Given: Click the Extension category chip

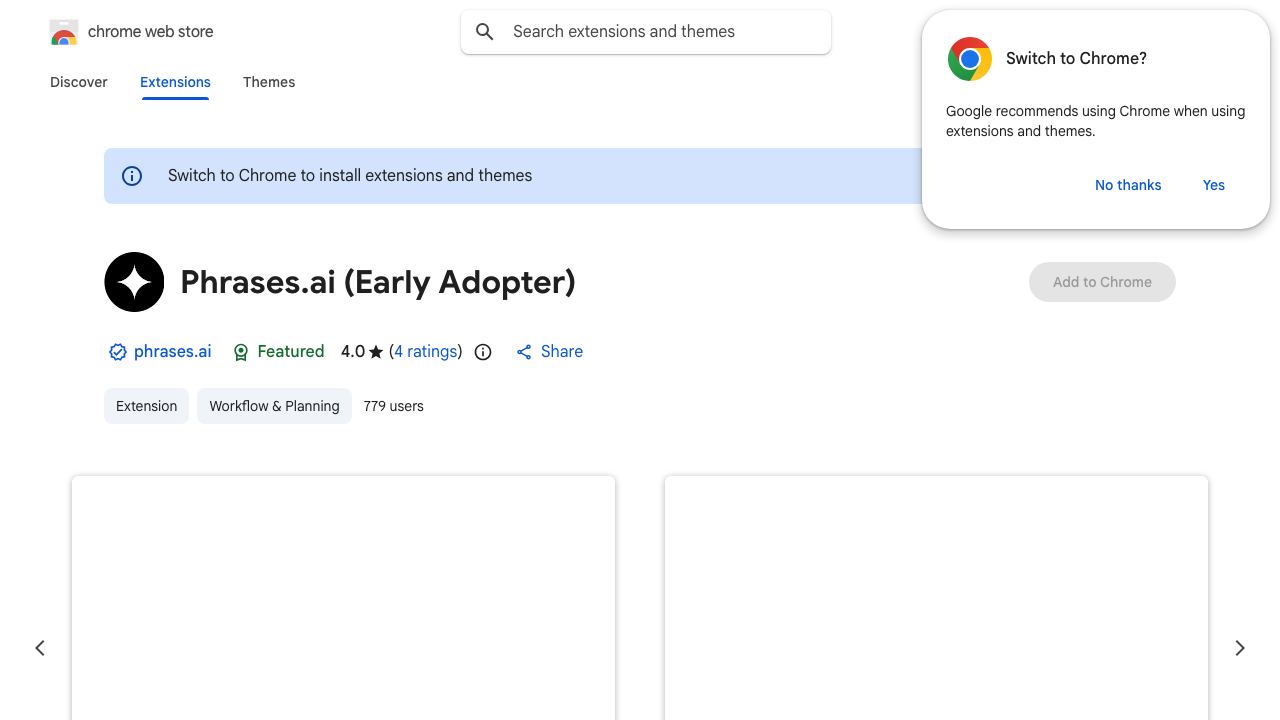Looking at the screenshot, I should pos(146,406).
